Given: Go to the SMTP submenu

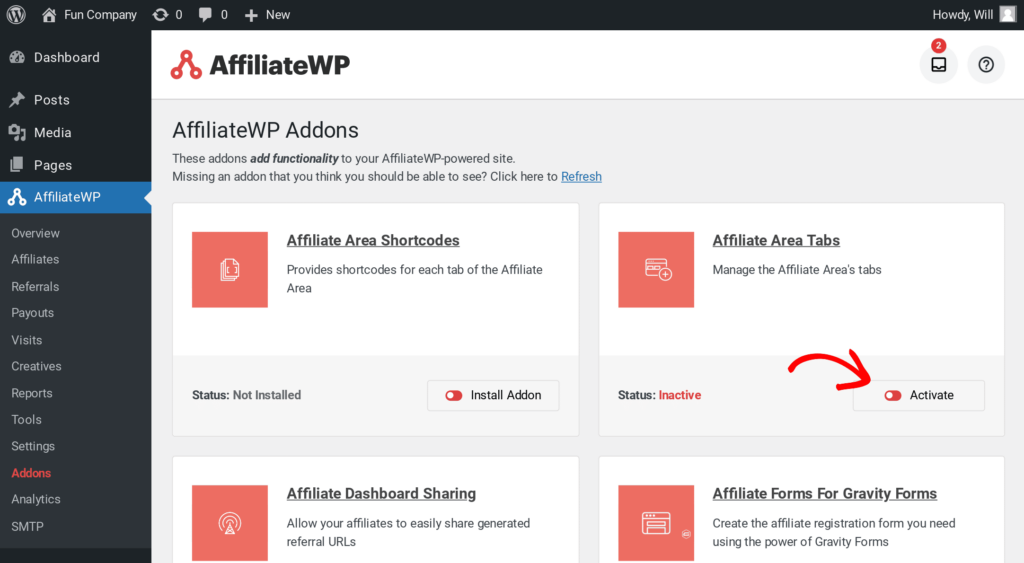Looking at the screenshot, I should pos(27,526).
